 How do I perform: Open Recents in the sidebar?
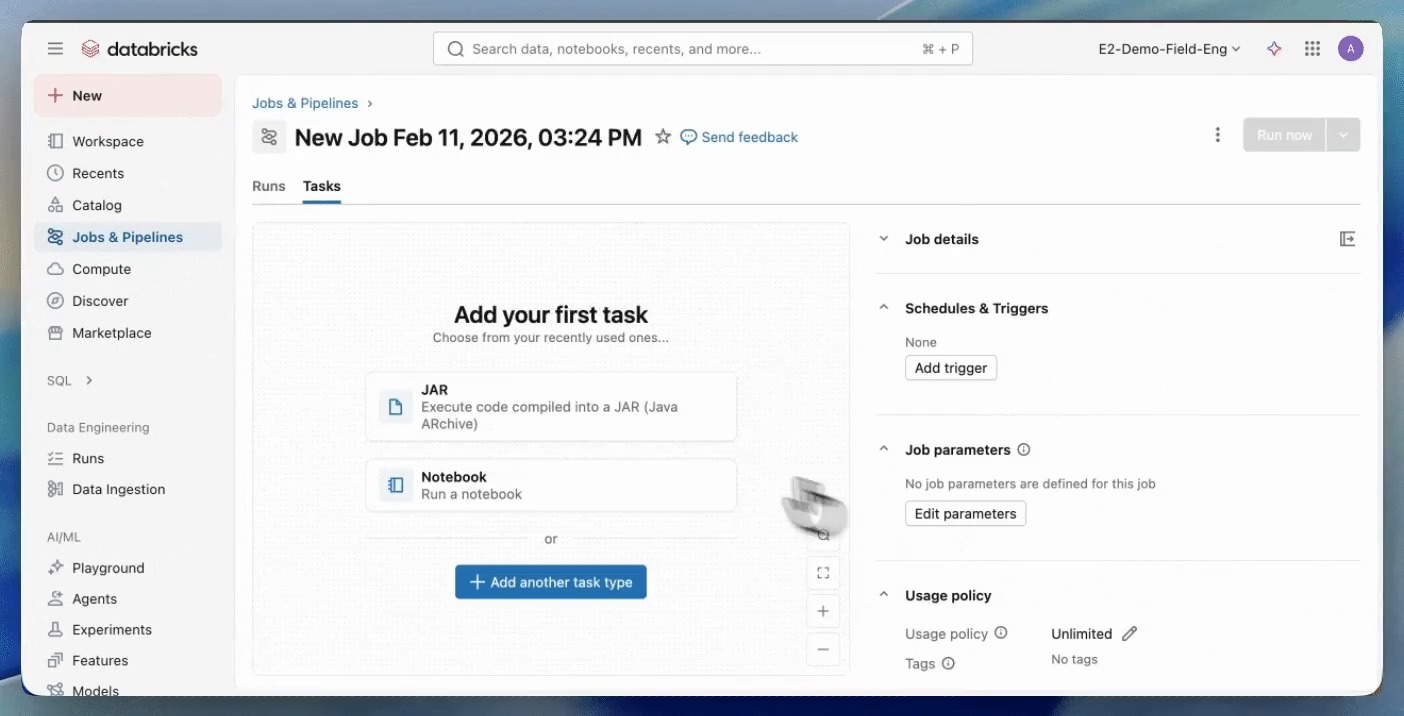128,173
